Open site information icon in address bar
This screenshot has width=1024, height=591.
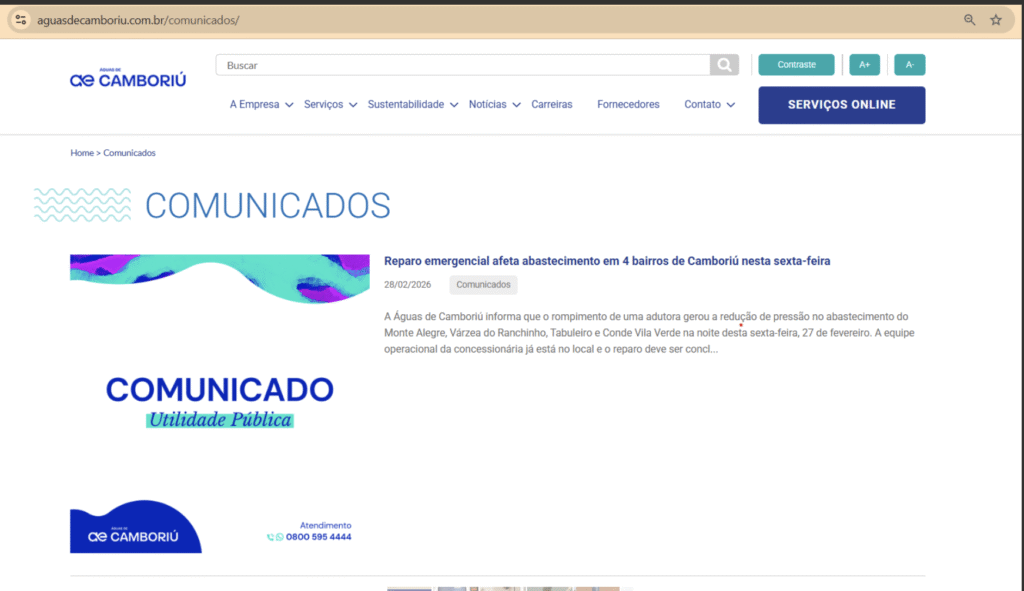(21, 20)
